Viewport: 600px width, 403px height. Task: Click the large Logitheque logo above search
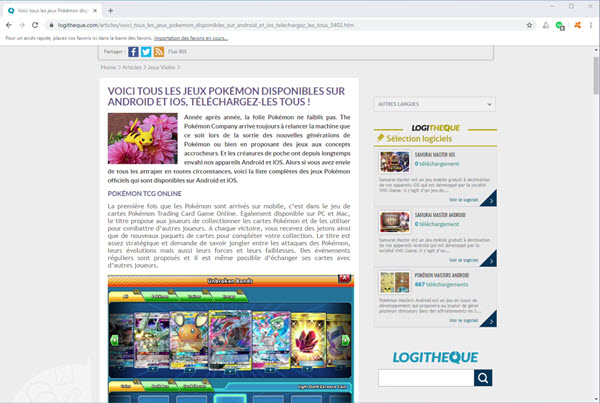pos(435,357)
